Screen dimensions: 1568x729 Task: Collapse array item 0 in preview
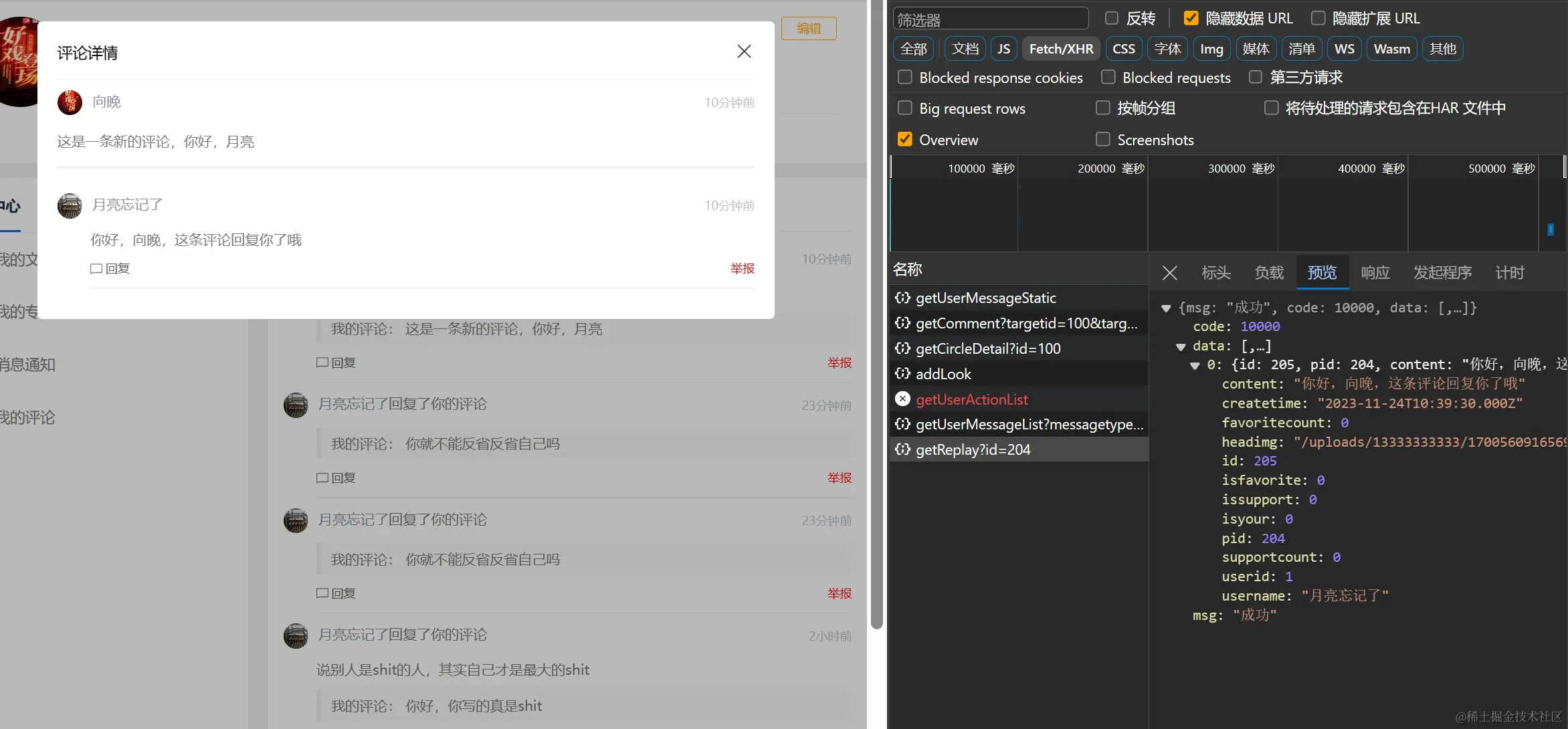pyautogui.click(x=1195, y=365)
